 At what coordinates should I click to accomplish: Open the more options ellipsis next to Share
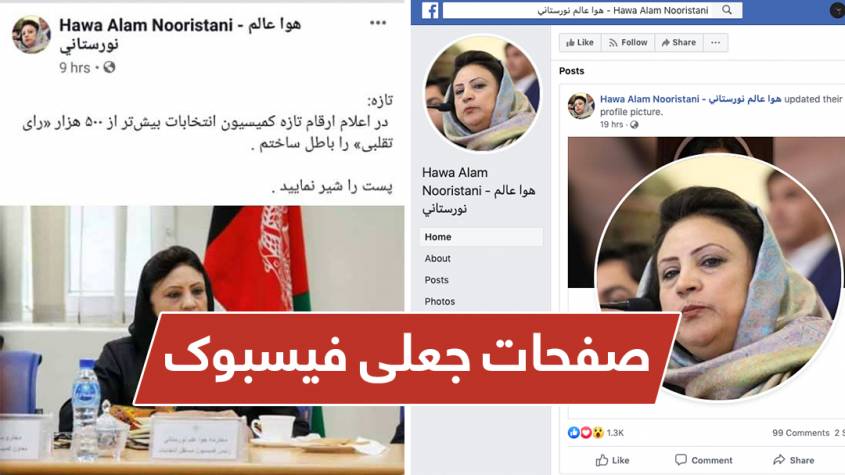[716, 43]
